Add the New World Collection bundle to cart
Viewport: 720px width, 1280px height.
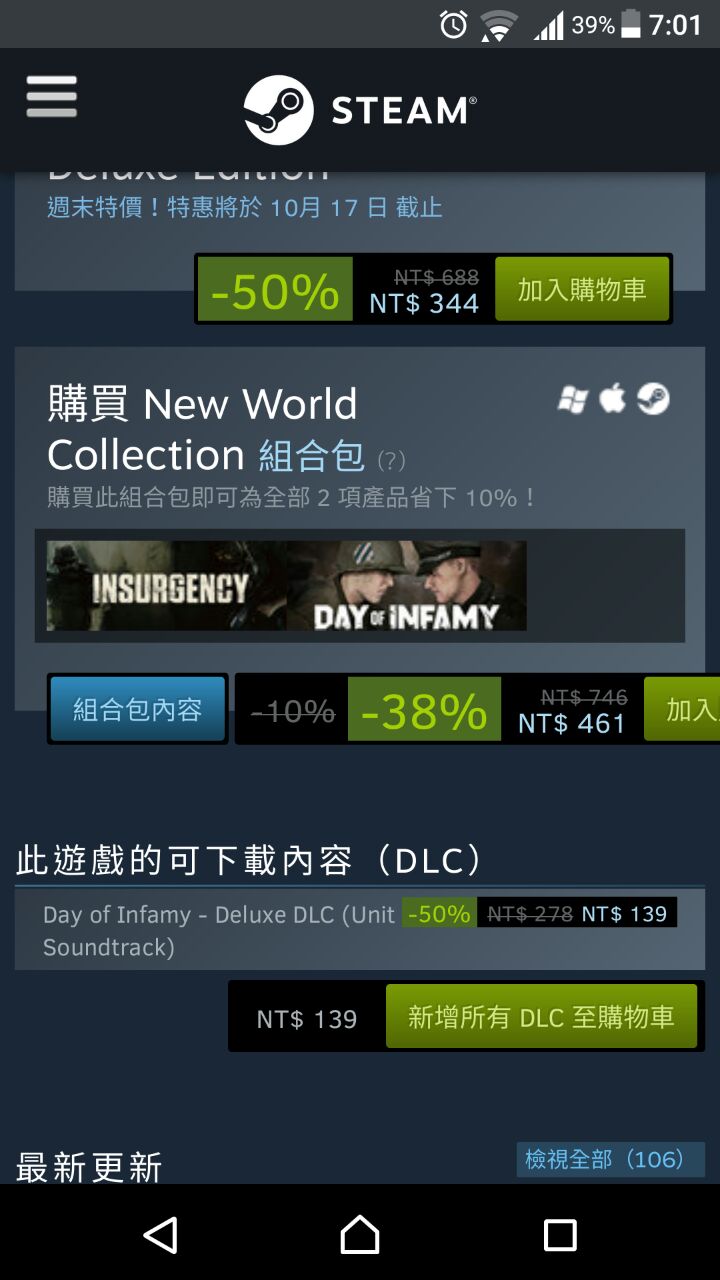coord(682,709)
